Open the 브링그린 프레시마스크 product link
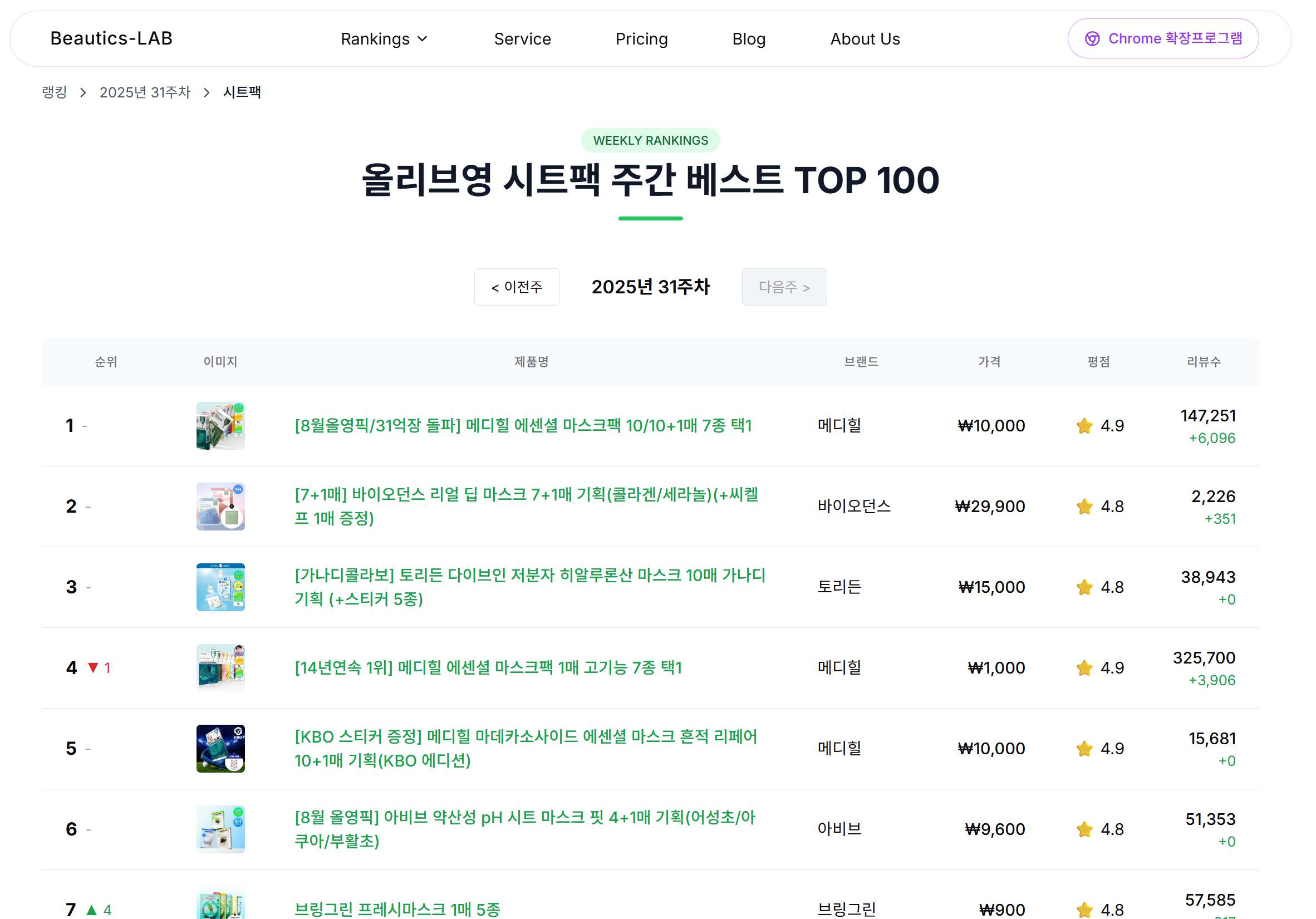Screen dimensions: 1316x919 (x=397, y=910)
